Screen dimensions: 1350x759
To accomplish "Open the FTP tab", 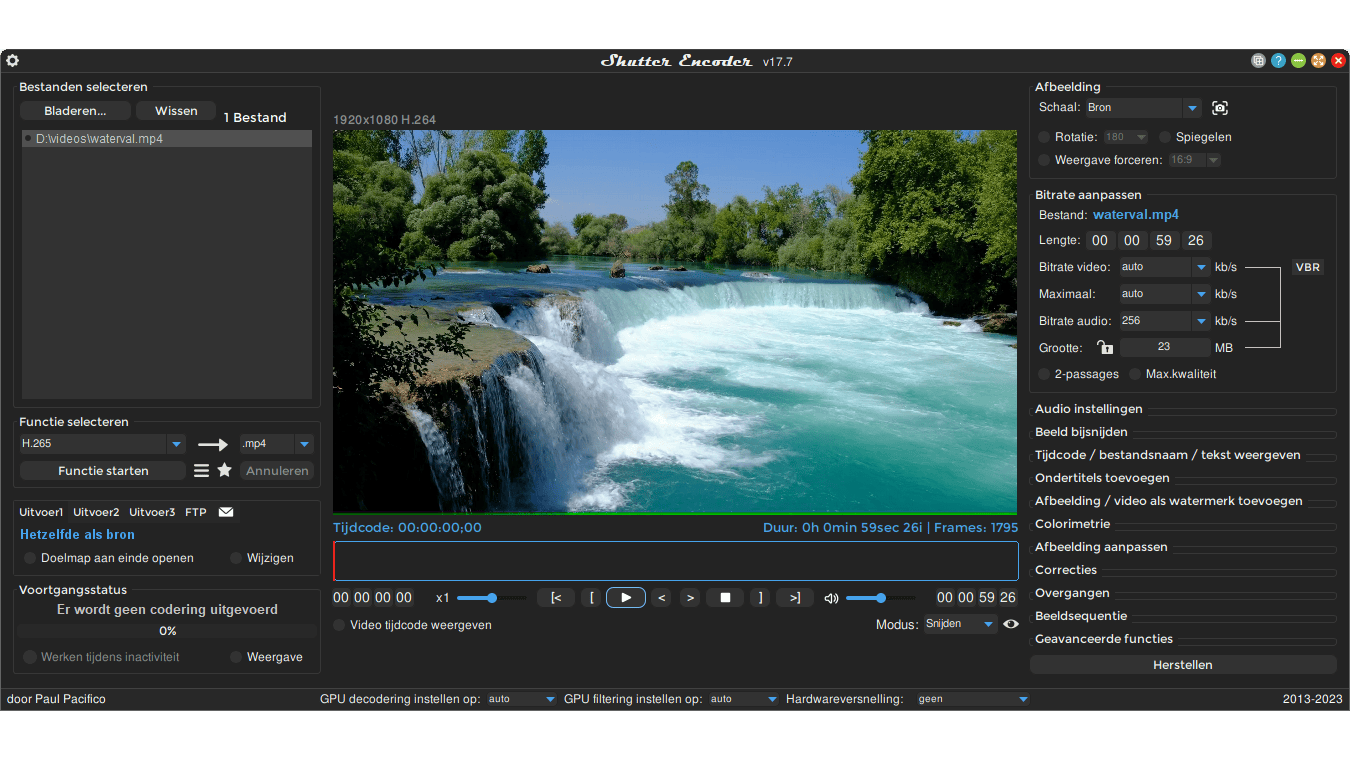I will click(196, 512).
